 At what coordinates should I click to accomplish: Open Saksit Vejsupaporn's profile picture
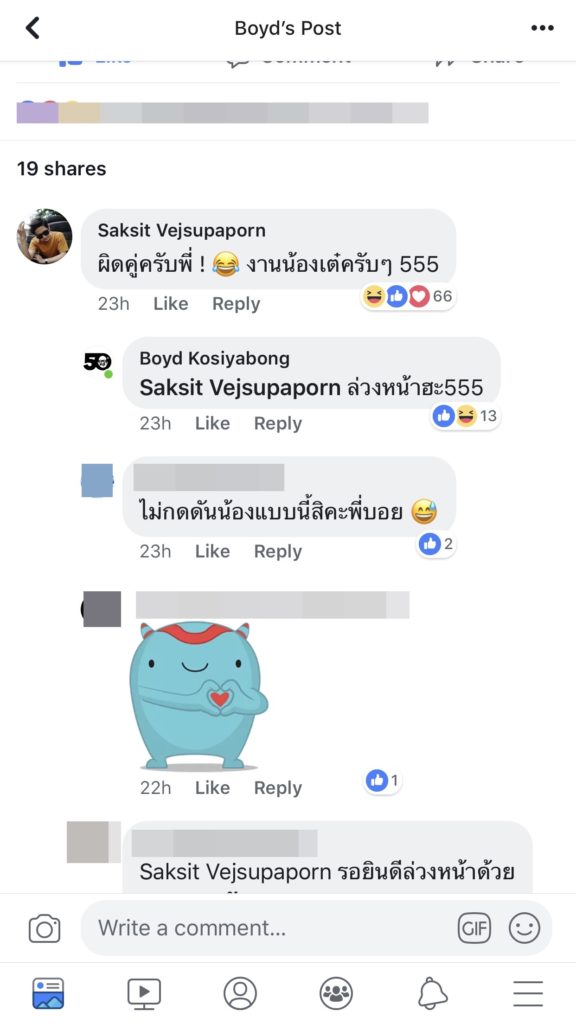(x=44, y=236)
